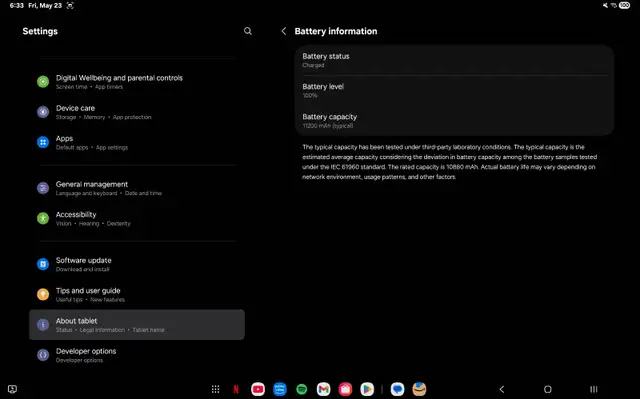This screenshot has height=399, width=640.
Task: Open General management settings
Action: tap(137, 188)
